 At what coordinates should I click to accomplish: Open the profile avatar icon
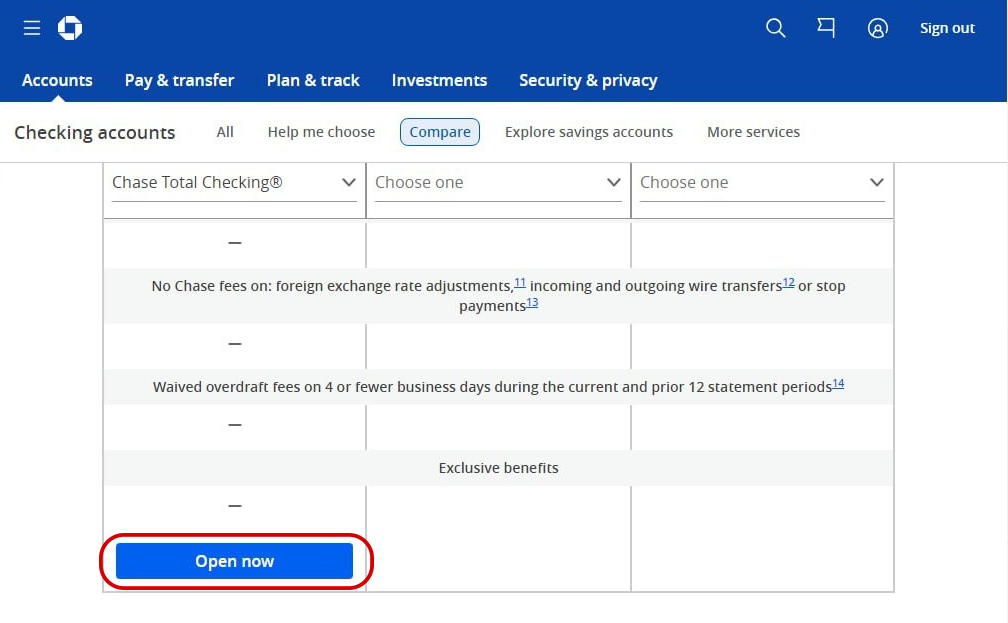(x=877, y=28)
